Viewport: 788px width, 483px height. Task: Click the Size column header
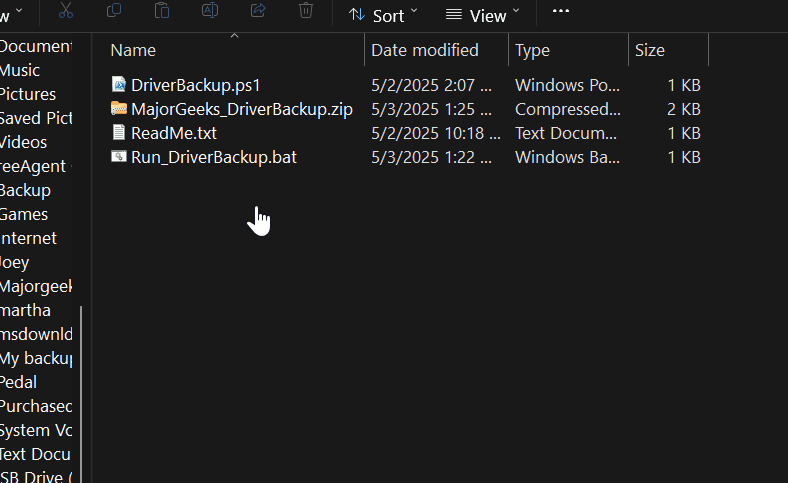coord(650,50)
